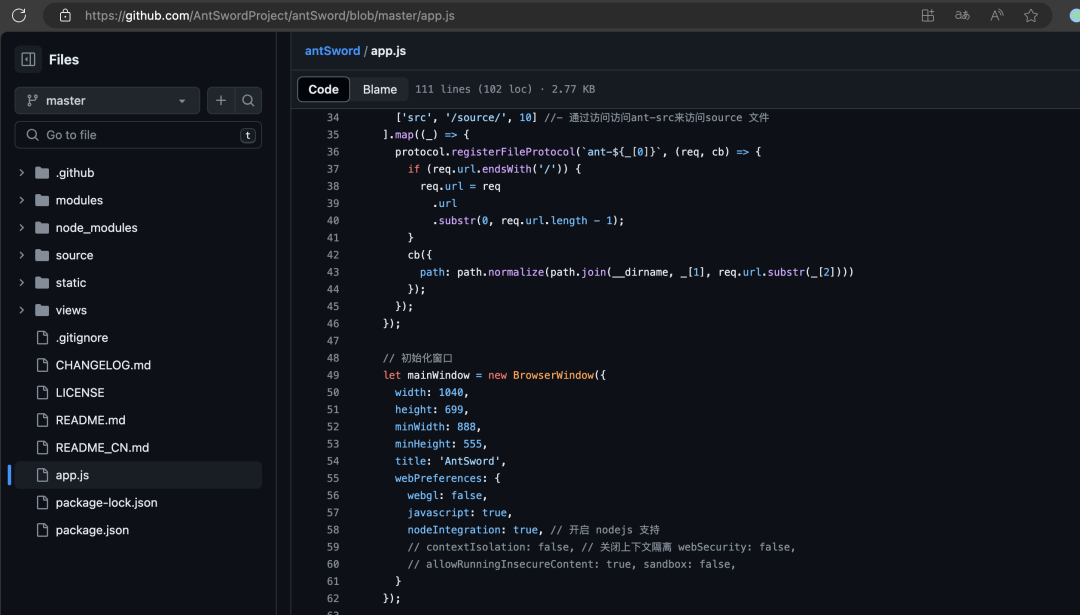Expand the node_modules folder chevron
Image resolution: width=1080 pixels, height=615 pixels.
click(21, 228)
